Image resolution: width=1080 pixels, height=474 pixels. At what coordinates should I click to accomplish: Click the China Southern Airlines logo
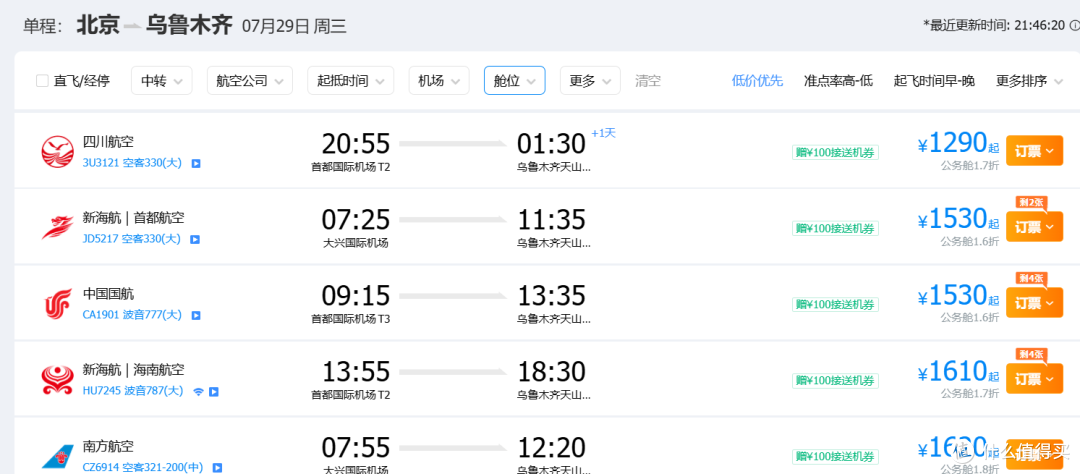pos(57,455)
